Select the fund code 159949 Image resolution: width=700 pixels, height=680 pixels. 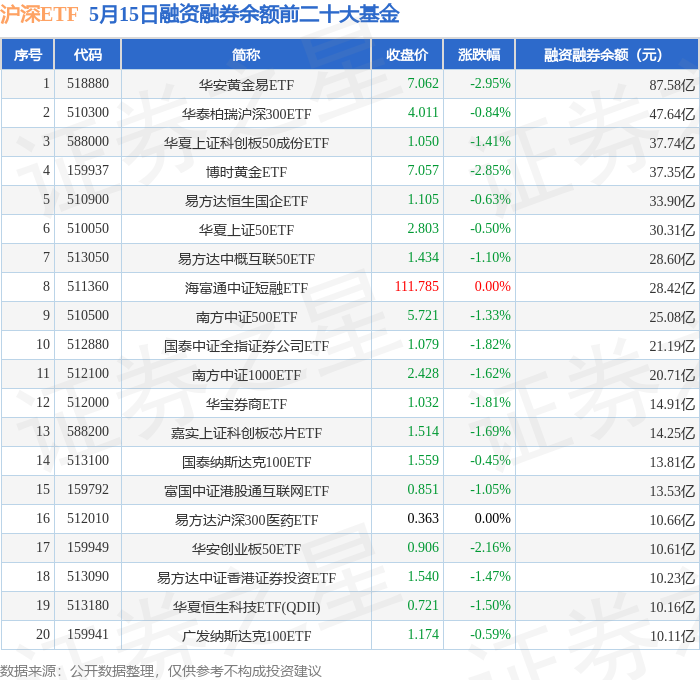pos(88,548)
